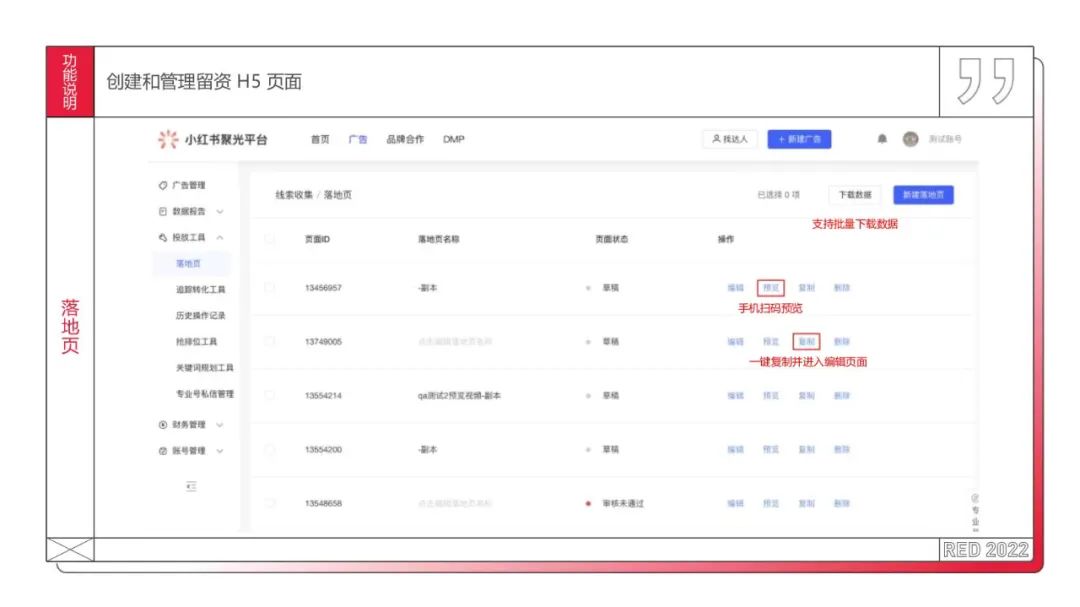Click 删除 for page 13749005

click(x=842, y=342)
